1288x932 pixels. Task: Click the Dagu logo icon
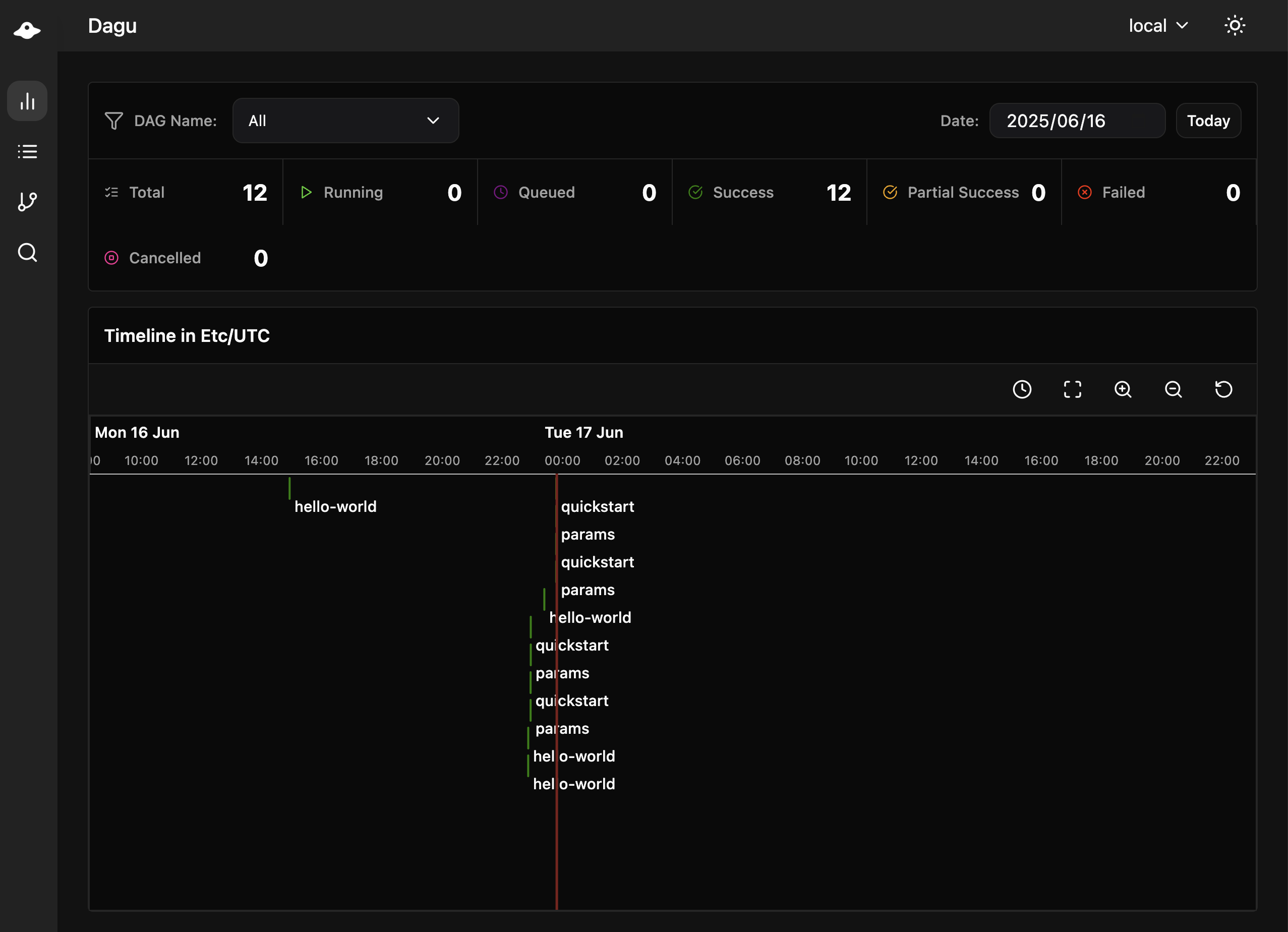(x=27, y=30)
